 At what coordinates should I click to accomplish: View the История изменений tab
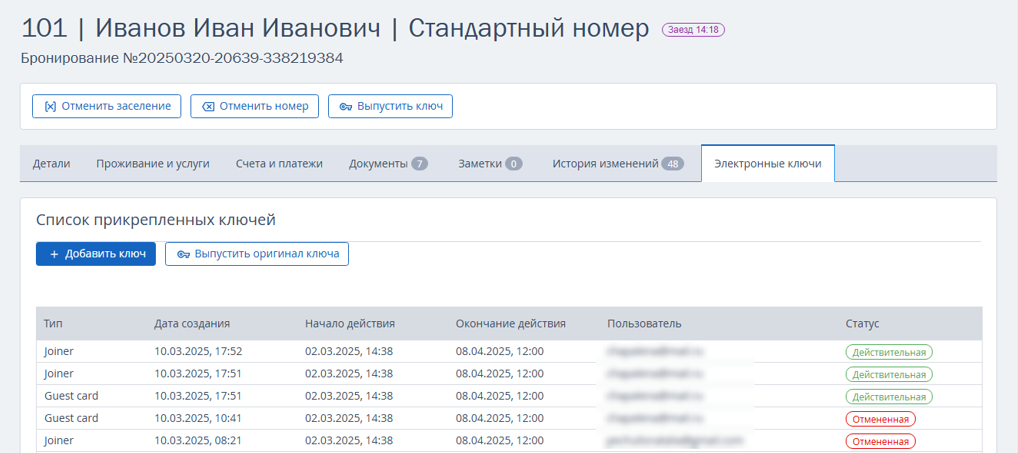tap(618, 164)
